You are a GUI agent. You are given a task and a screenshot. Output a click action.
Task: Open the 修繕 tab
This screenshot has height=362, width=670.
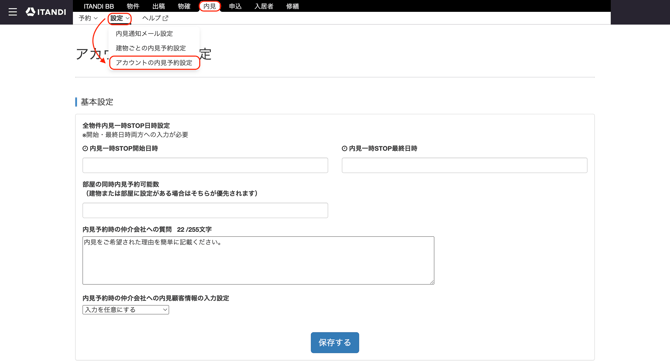(292, 6)
